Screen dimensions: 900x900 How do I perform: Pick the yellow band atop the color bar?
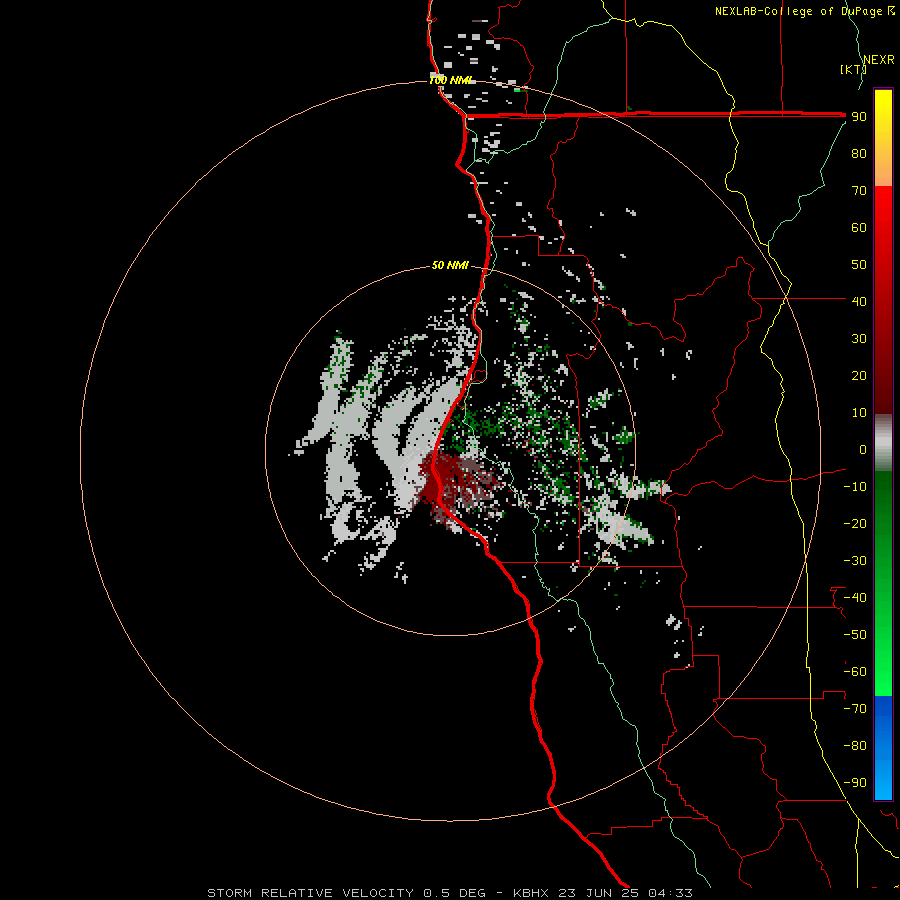(883, 138)
